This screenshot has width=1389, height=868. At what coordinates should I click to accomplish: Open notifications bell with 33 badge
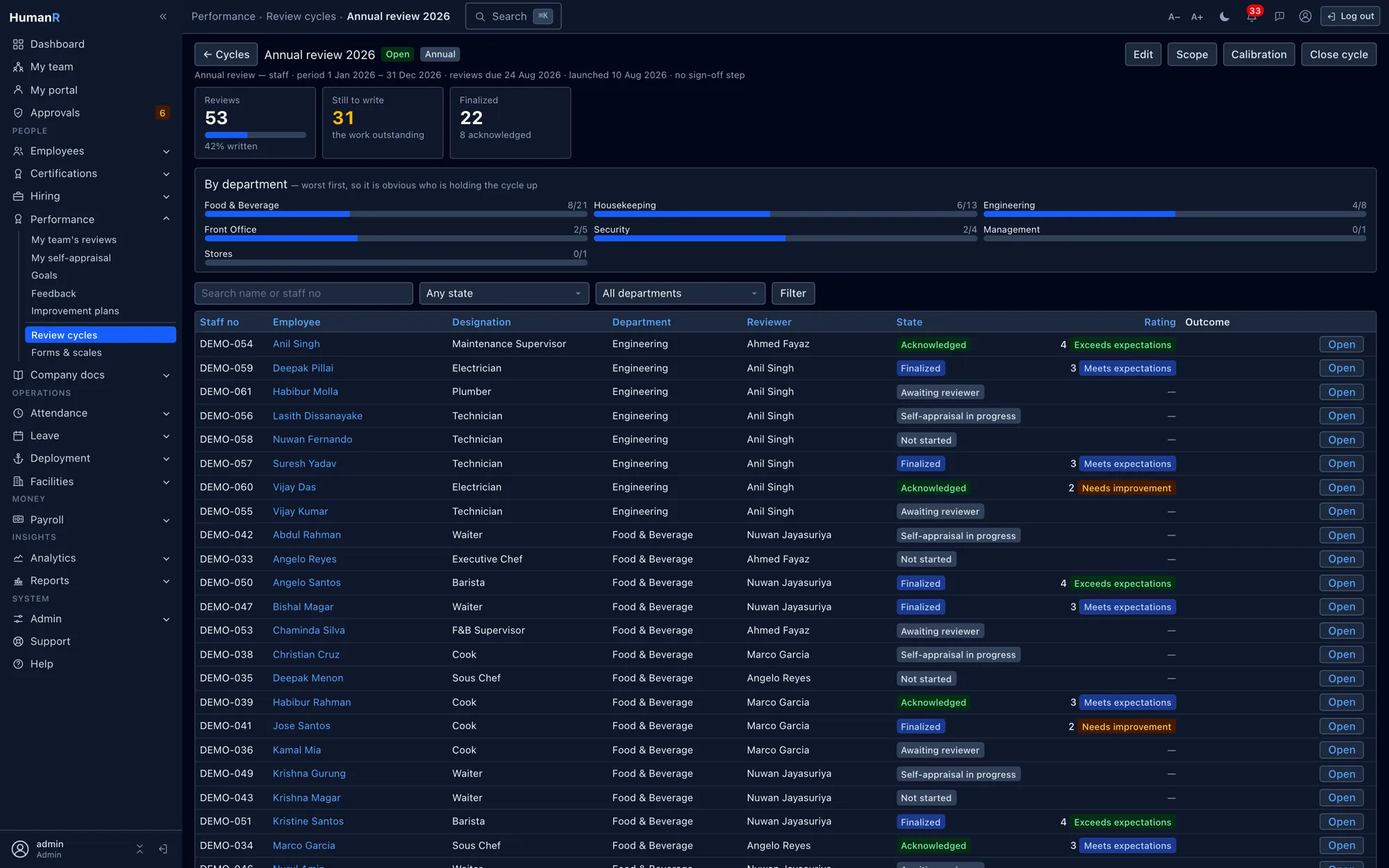[x=1251, y=16]
